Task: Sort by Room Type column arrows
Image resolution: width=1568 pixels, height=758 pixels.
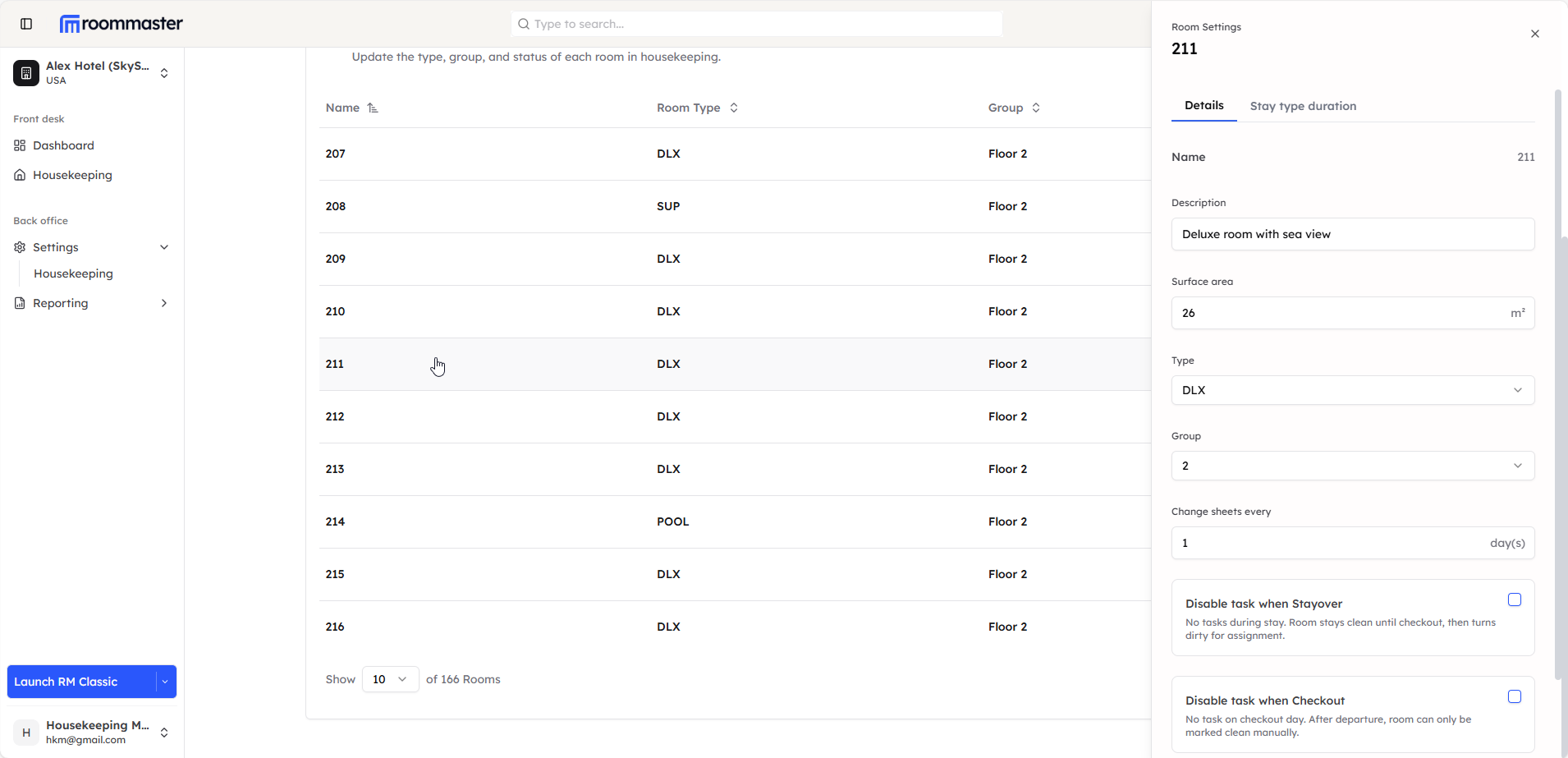Action: pos(734,108)
